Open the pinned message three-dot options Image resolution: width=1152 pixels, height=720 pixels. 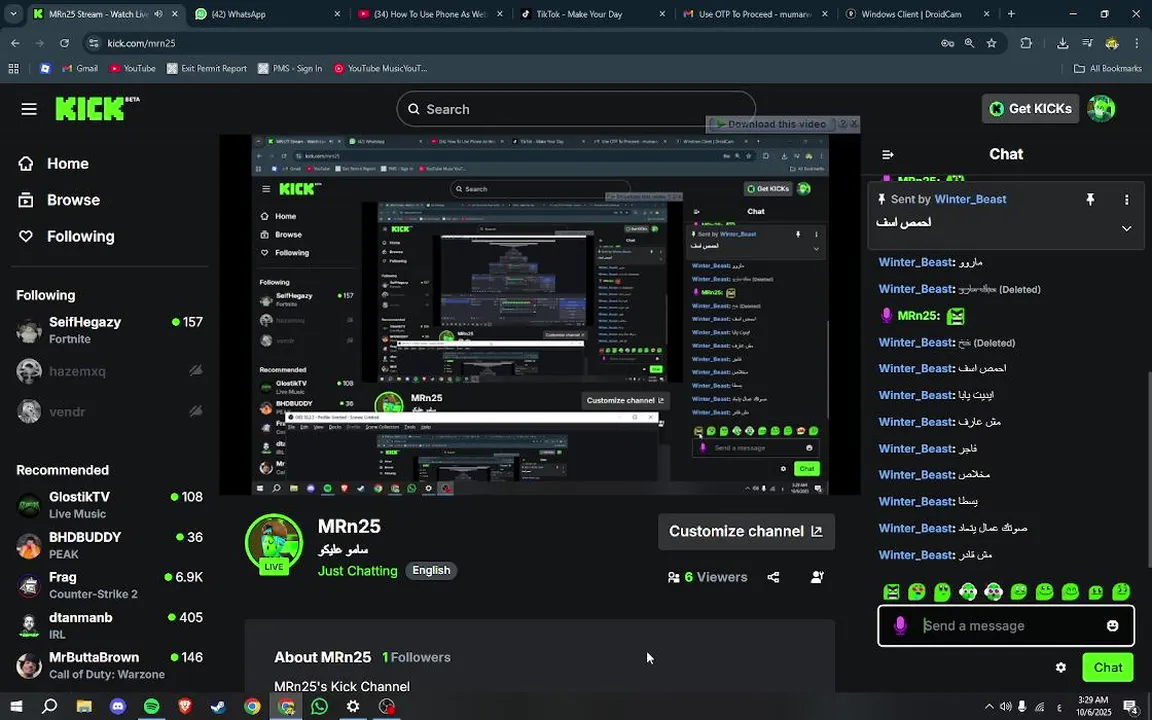point(1126,199)
